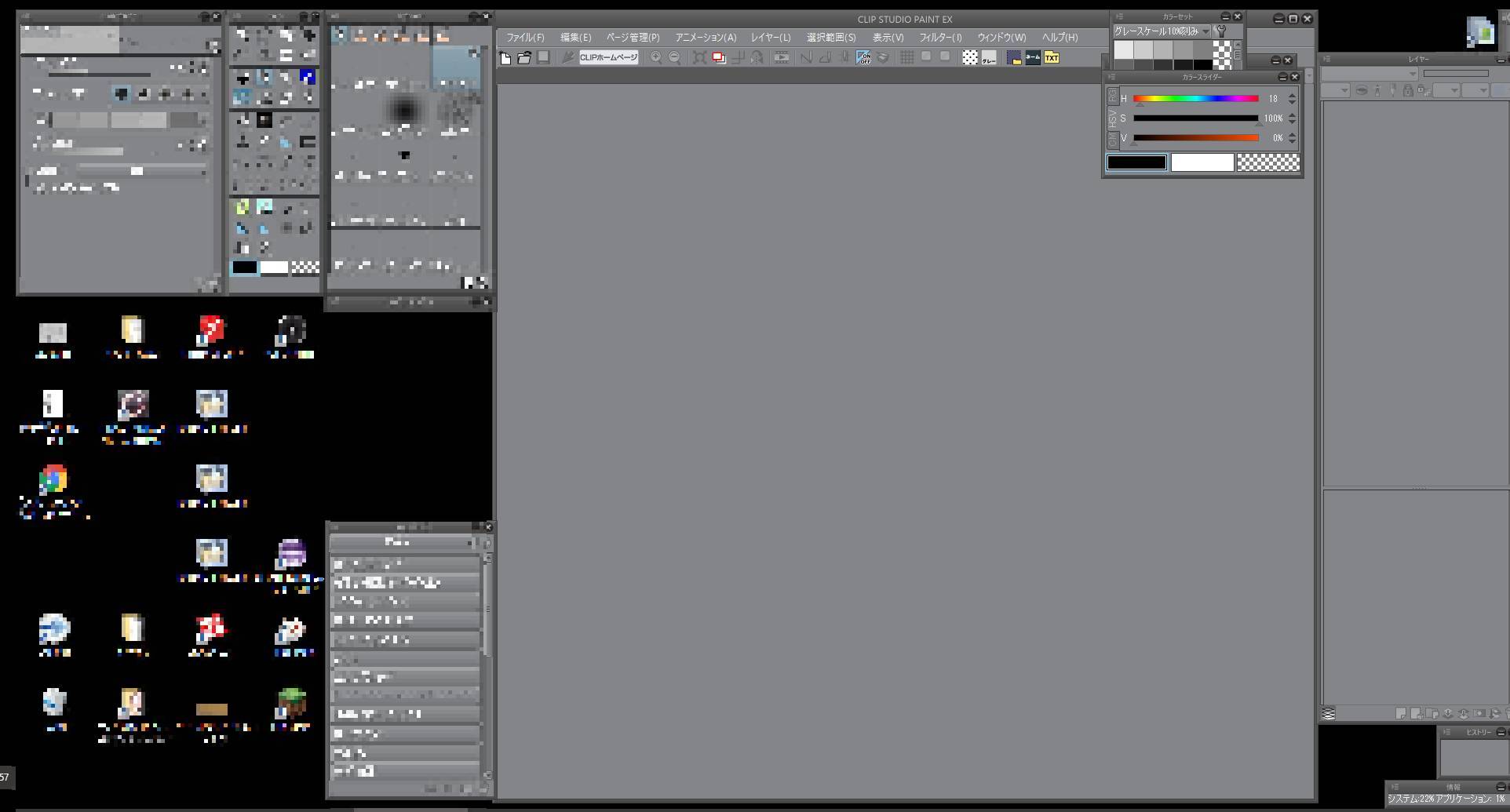Image resolution: width=1510 pixels, height=812 pixels.
Task: Click the Zoom out magnifier icon
Action: pos(674,58)
